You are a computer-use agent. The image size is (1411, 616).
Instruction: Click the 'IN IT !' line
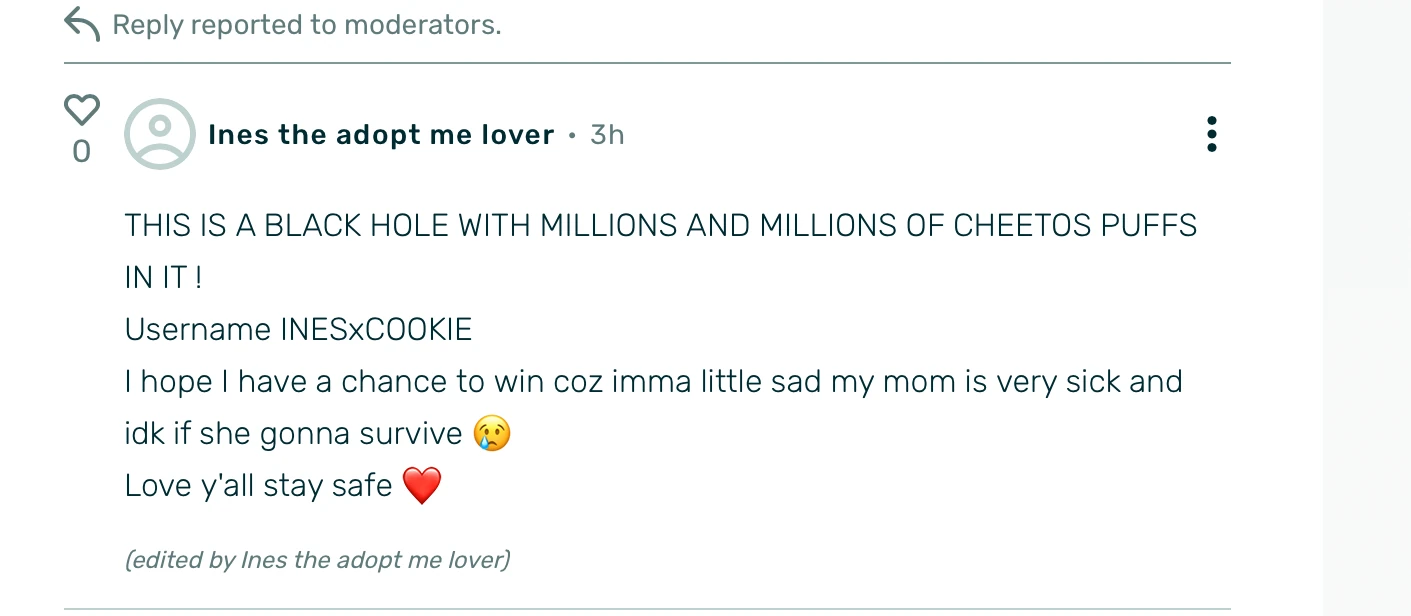(x=163, y=278)
